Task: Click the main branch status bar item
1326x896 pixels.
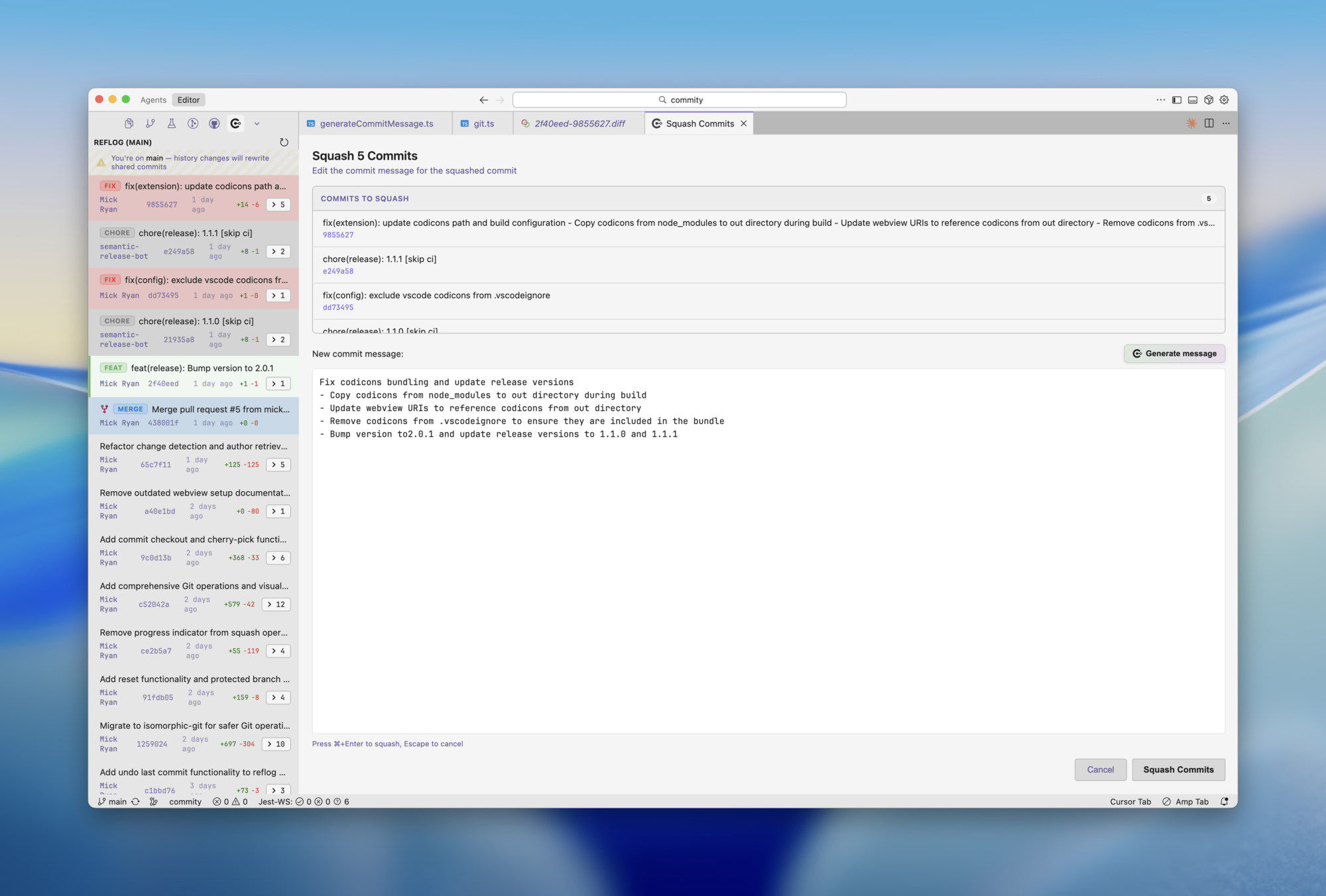Action: click(113, 802)
